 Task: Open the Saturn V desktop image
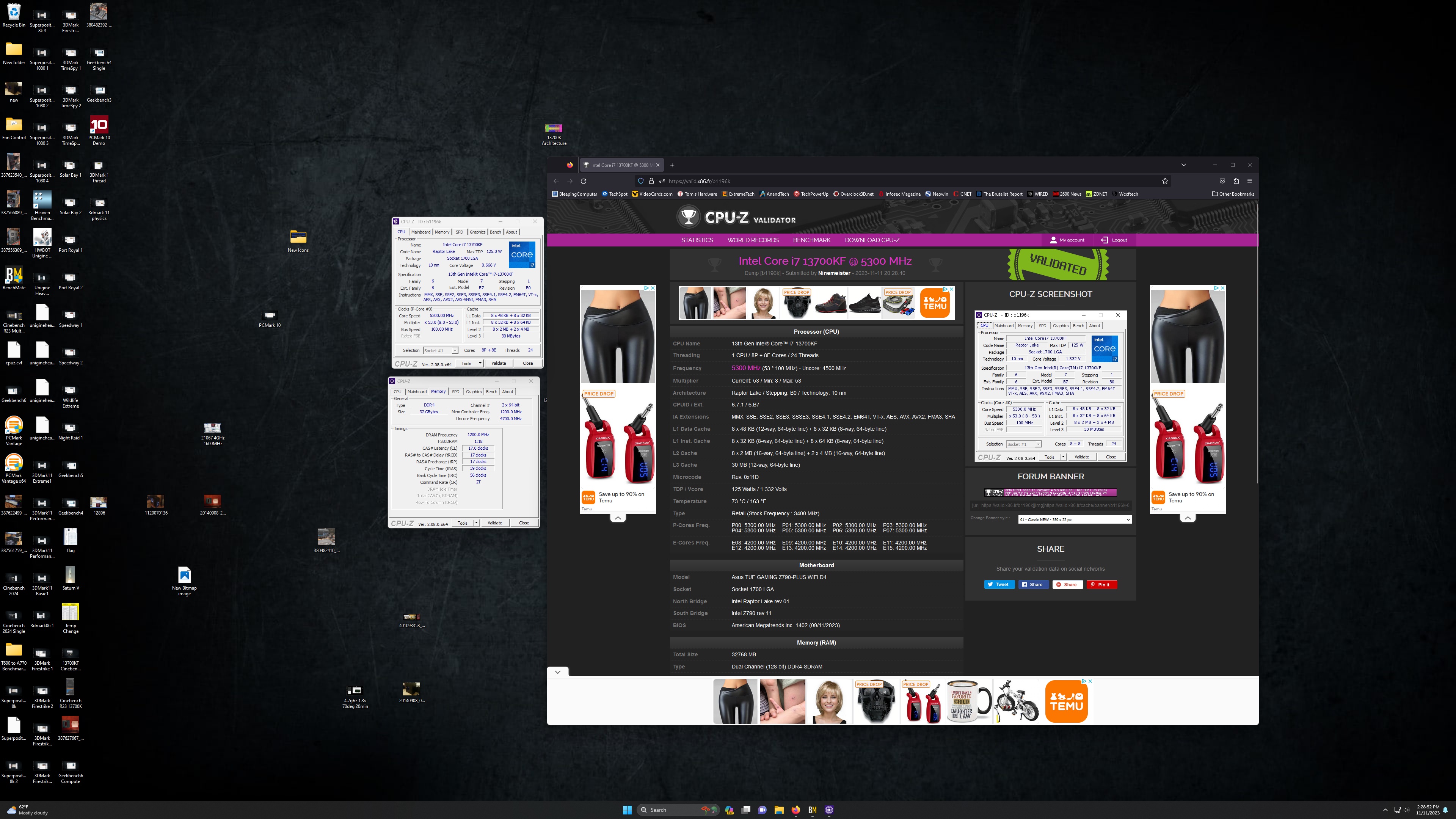(71, 578)
